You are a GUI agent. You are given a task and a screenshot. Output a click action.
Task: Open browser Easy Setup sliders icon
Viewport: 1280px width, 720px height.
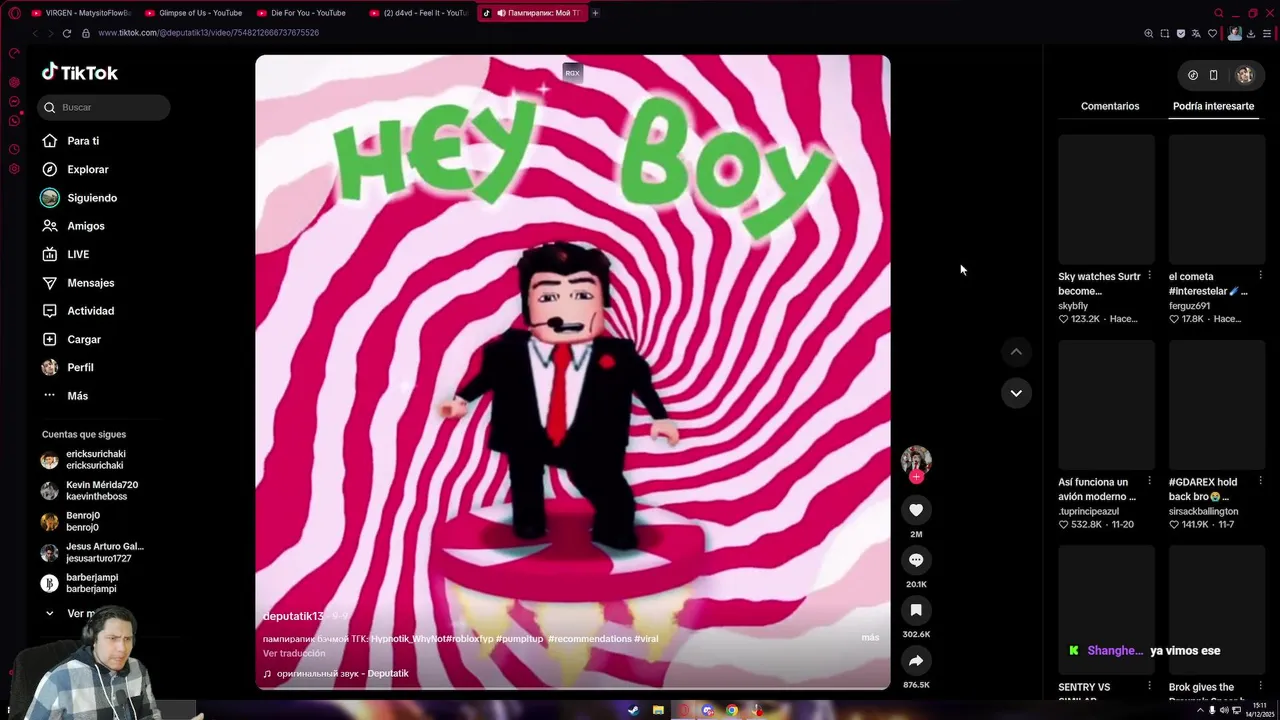1267,33
